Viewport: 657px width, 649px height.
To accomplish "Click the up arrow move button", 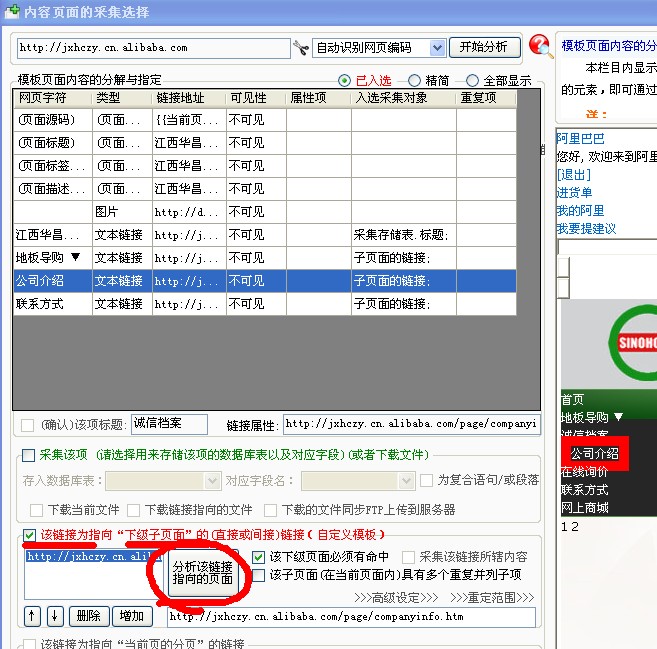I will (x=33, y=616).
